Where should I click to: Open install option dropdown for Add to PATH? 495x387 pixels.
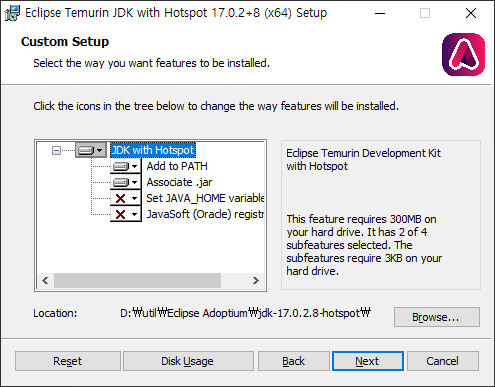[x=126, y=166]
